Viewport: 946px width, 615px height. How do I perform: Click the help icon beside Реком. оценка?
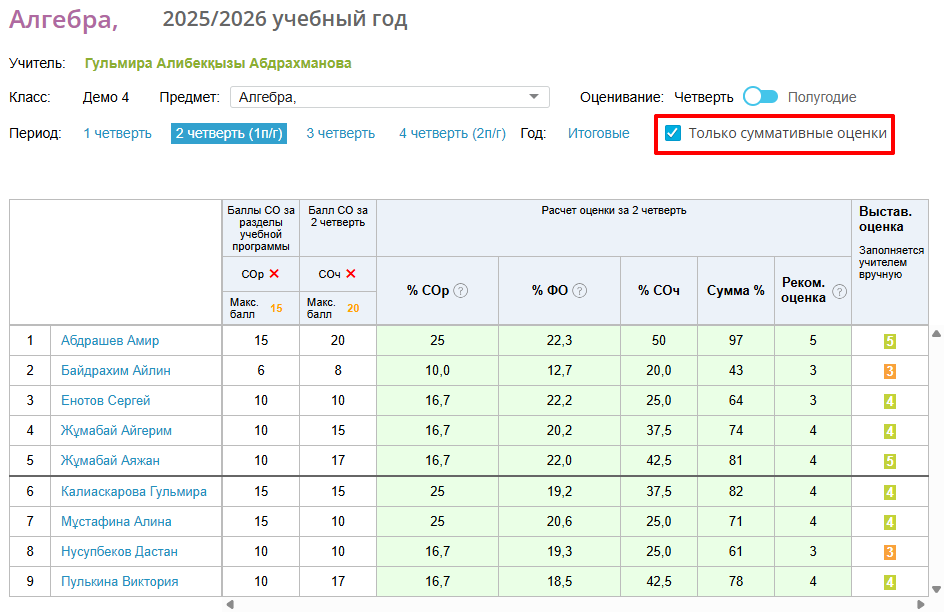point(839,291)
